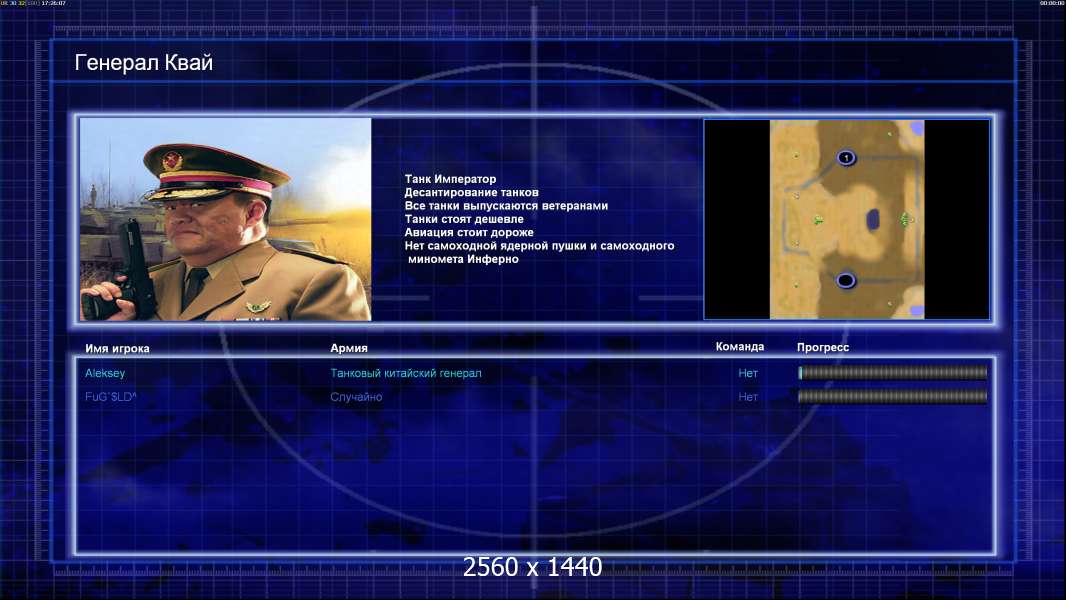Click the General Kwai portrait image

click(226, 219)
